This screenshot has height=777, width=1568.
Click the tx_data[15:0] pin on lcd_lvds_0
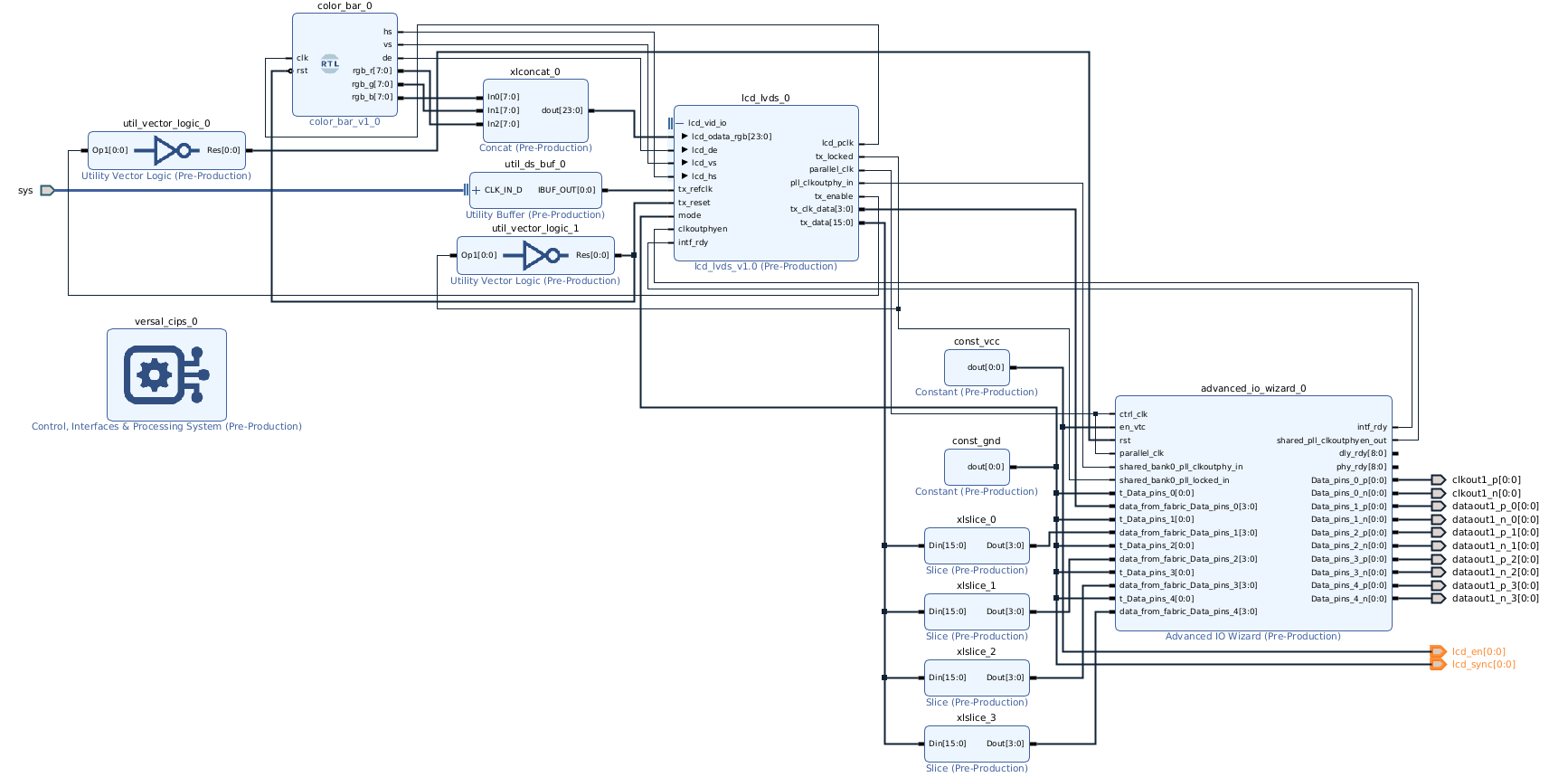[827, 223]
